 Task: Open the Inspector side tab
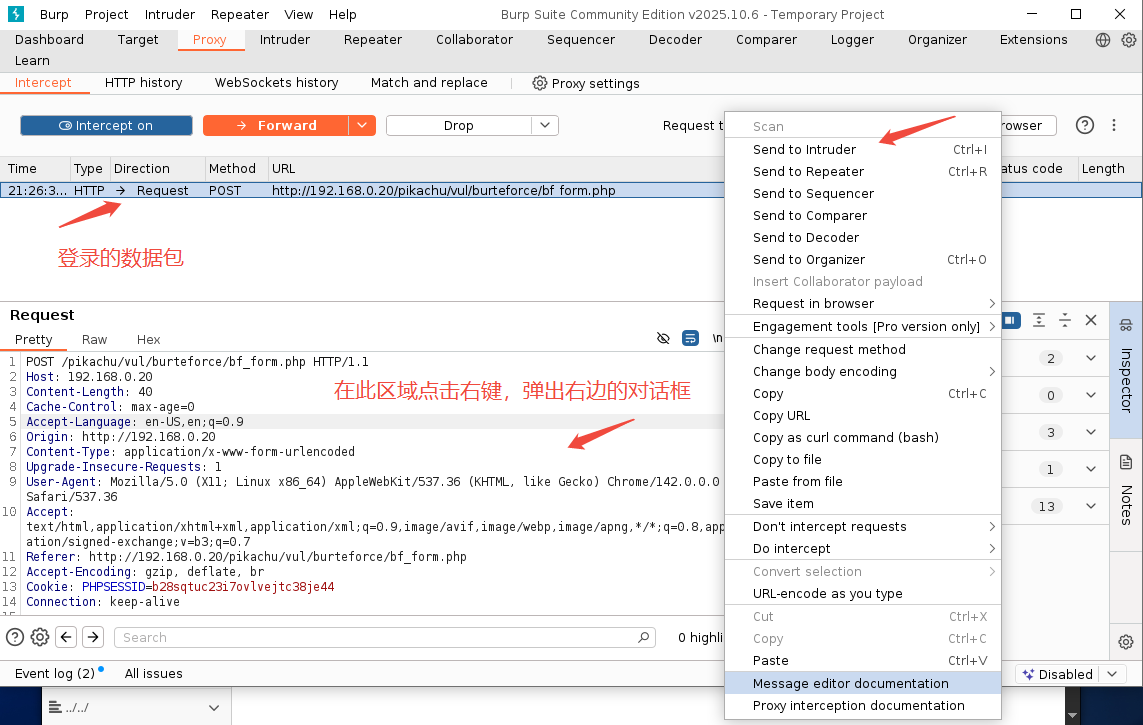point(1126,370)
